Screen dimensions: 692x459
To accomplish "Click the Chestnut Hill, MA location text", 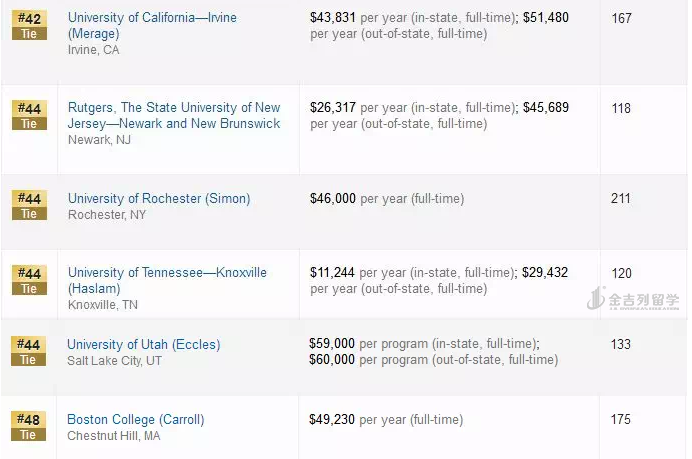I will coord(113,435).
